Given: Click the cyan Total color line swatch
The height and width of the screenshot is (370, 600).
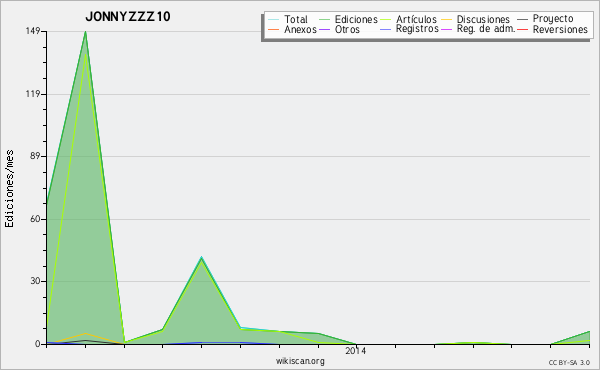Looking at the screenshot, I should [x=274, y=20].
